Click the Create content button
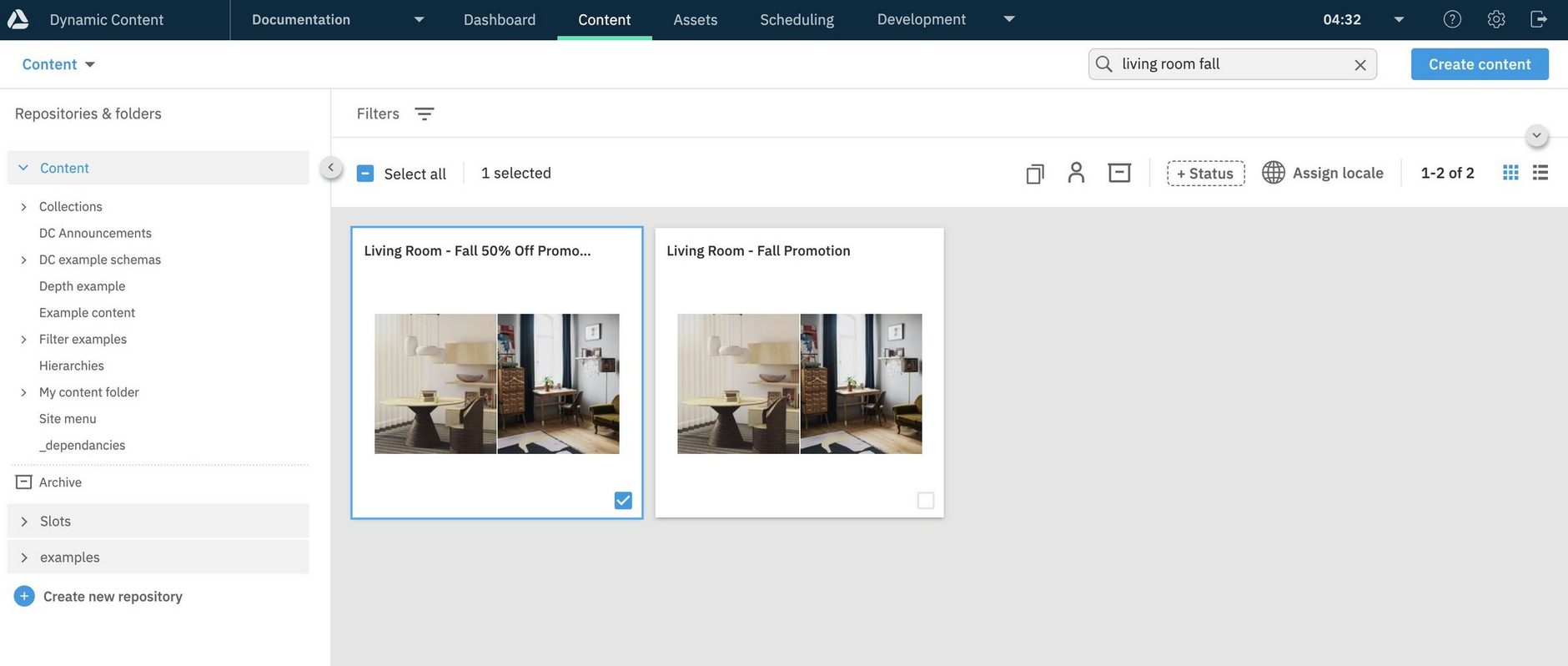The width and height of the screenshot is (1568, 666). [x=1480, y=64]
